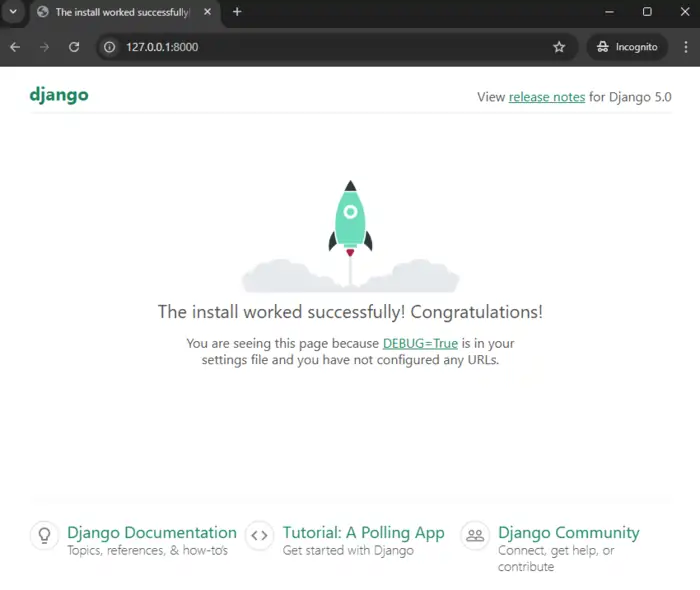Maximize the browser window
Screen dimensions: 700x590
(x=647, y=12)
